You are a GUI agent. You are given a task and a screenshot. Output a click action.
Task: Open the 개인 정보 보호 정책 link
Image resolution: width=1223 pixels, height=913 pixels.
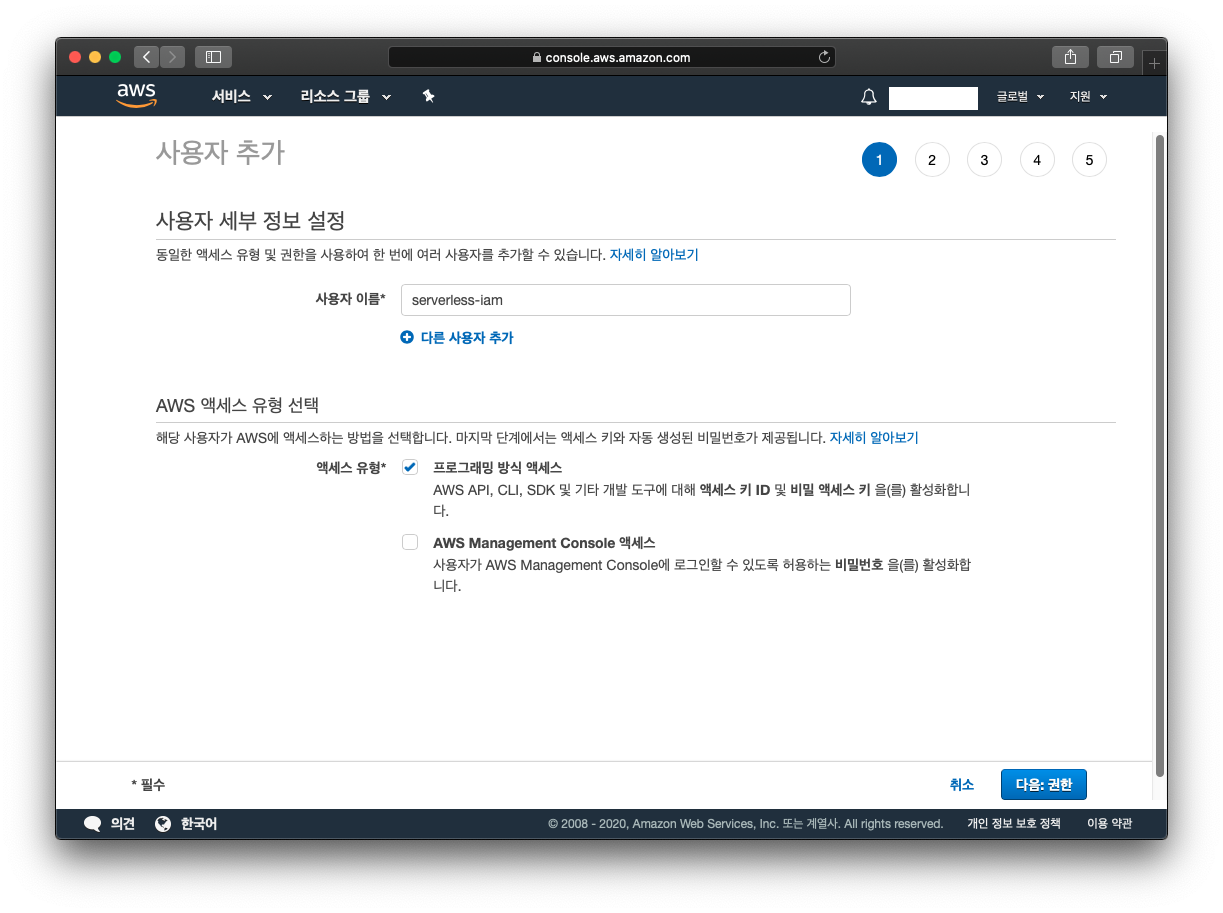[x=1013, y=823]
